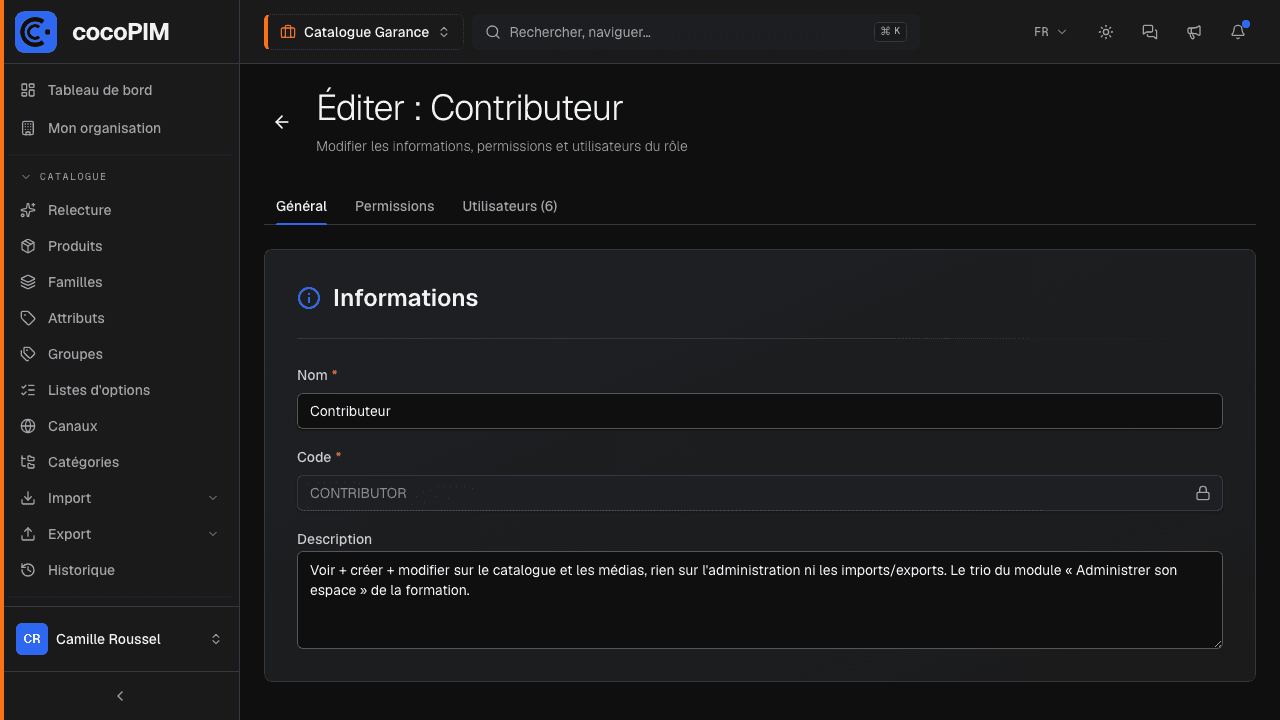Open the chat messages icon

(1150, 32)
